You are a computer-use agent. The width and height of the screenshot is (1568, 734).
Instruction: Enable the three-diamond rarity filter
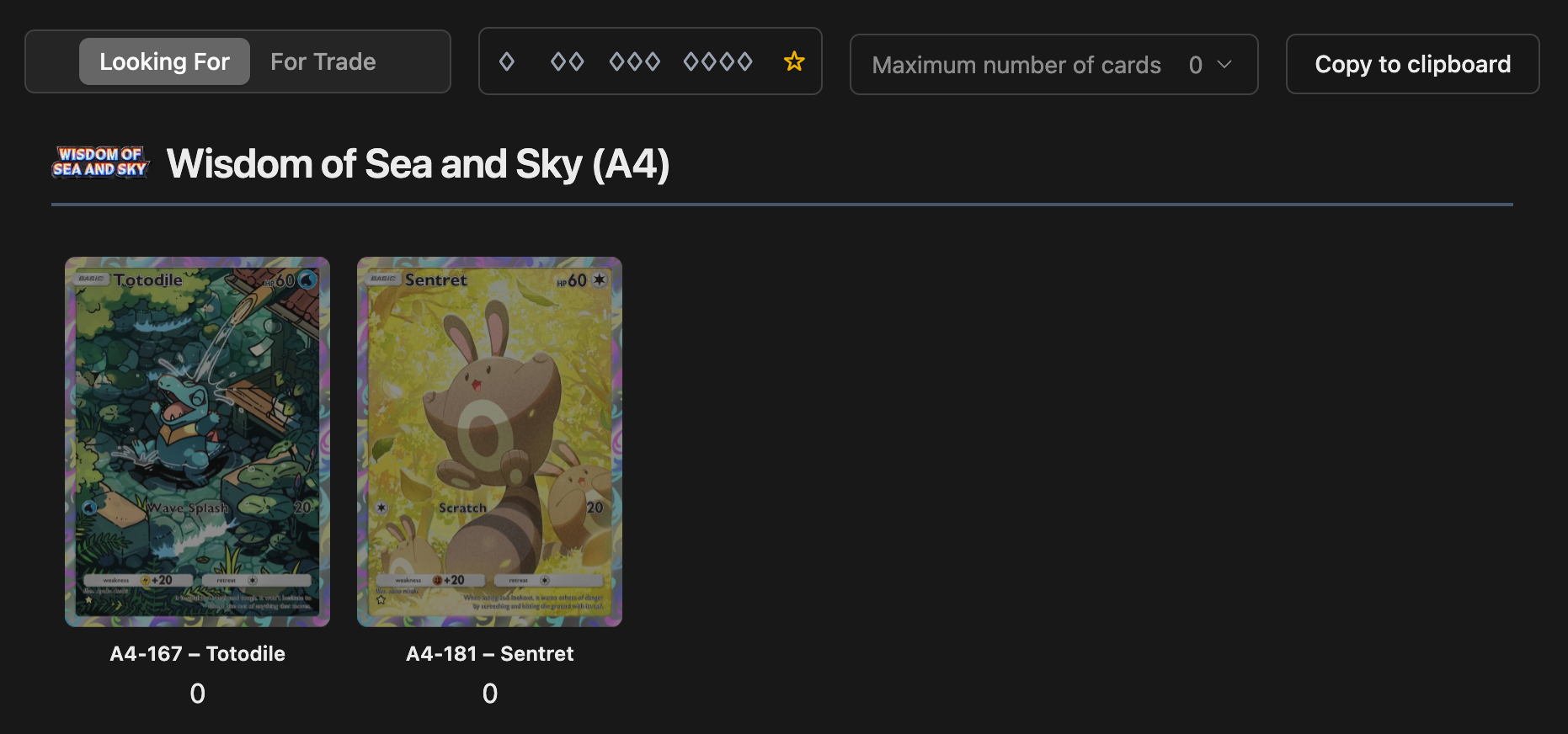point(634,61)
